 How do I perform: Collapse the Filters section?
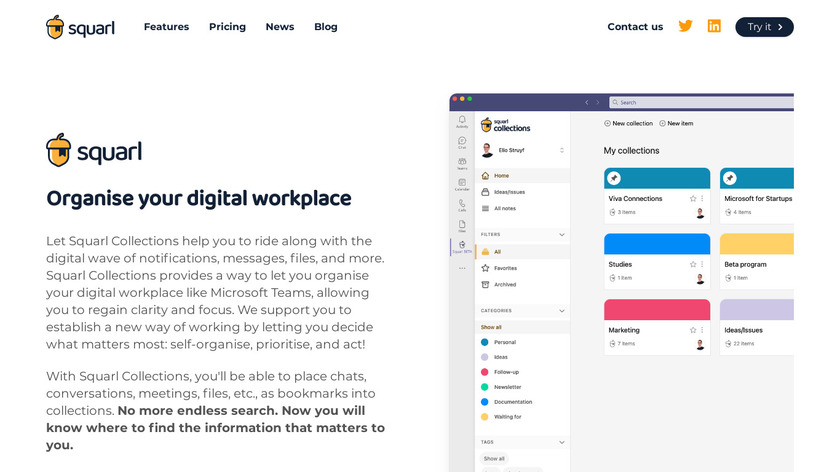pos(561,235)
